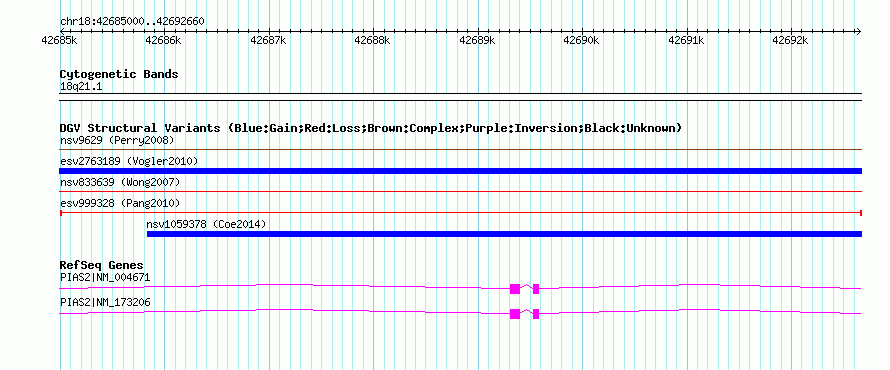Click the chr18:42685000..42692660 region label

[x=132, y=22]
